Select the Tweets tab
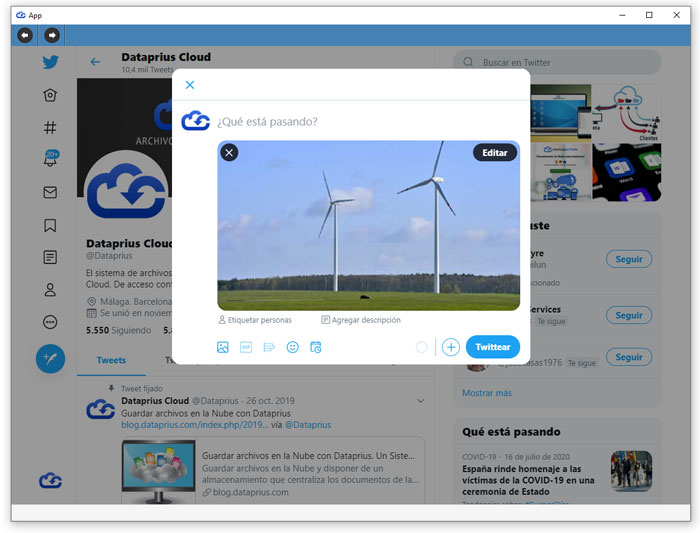 click(111, 360)
